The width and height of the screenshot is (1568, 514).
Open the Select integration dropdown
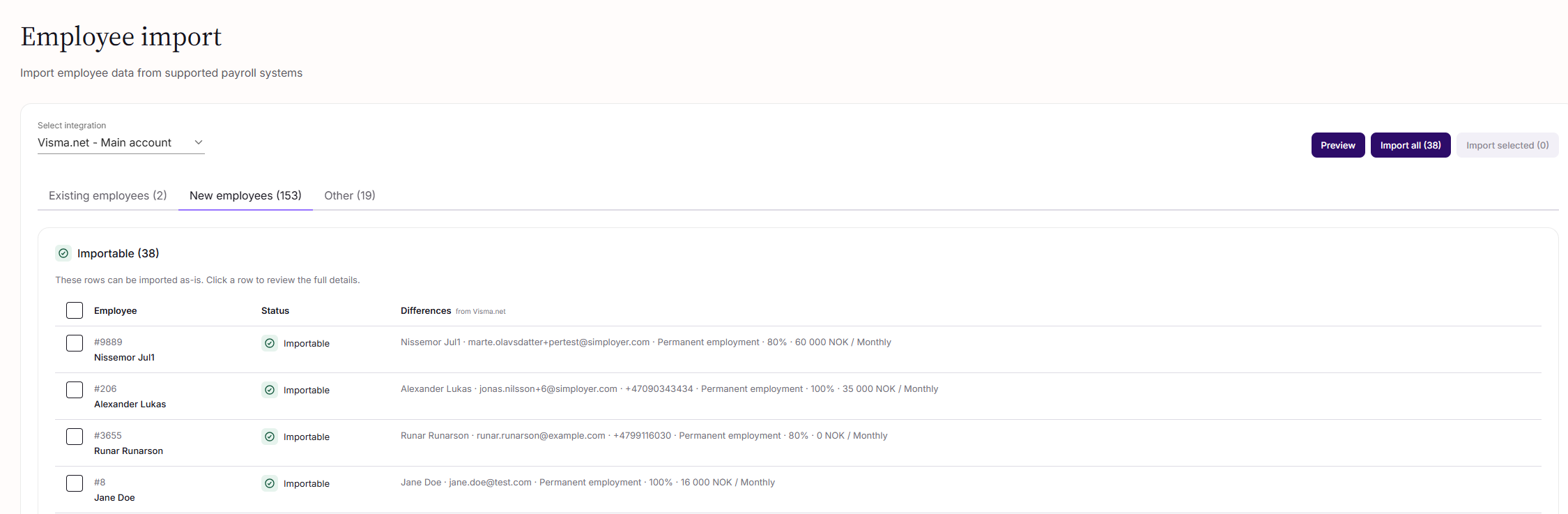click(x=121, y=143)
